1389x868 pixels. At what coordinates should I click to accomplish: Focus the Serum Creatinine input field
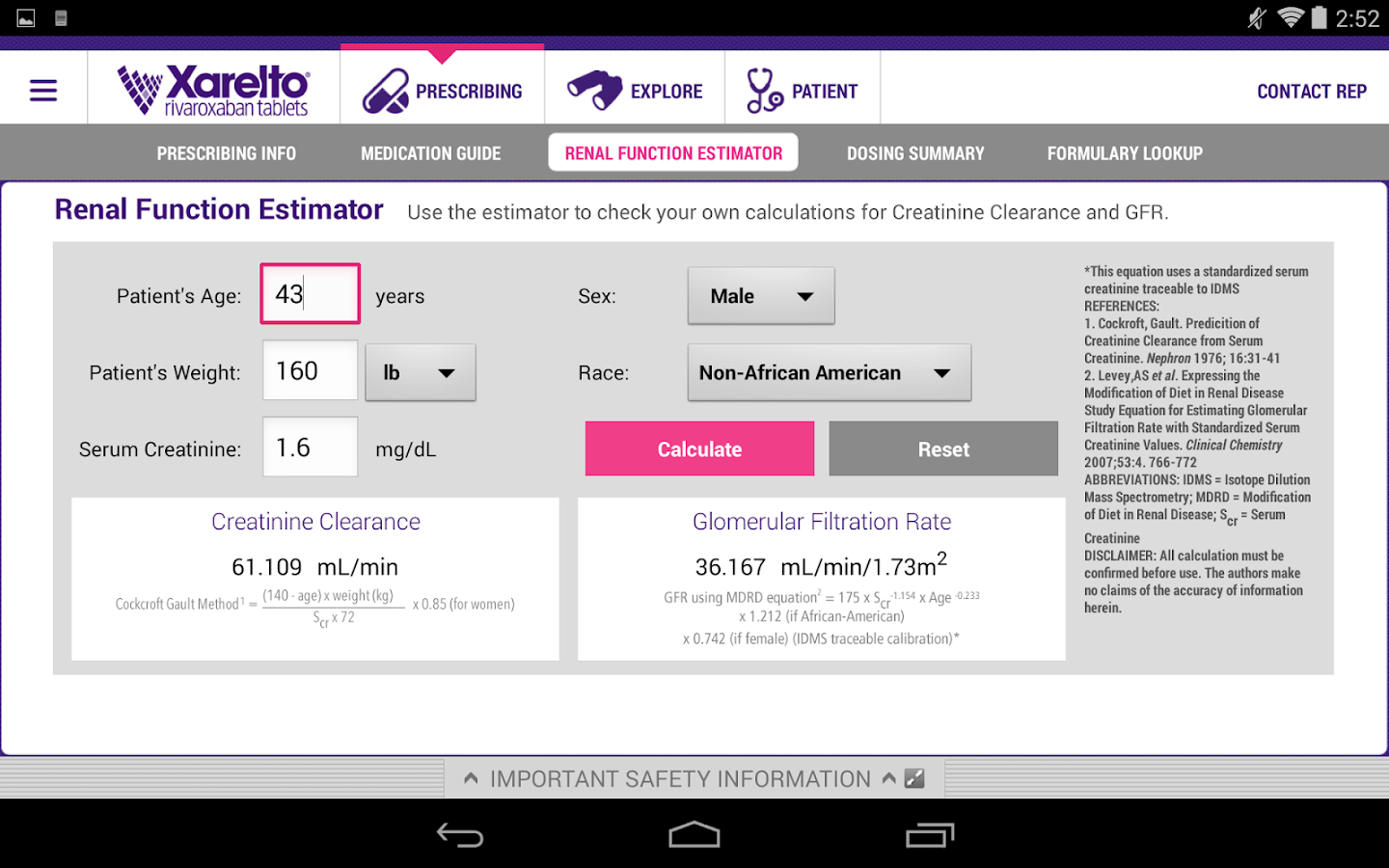tap(311, 447)
